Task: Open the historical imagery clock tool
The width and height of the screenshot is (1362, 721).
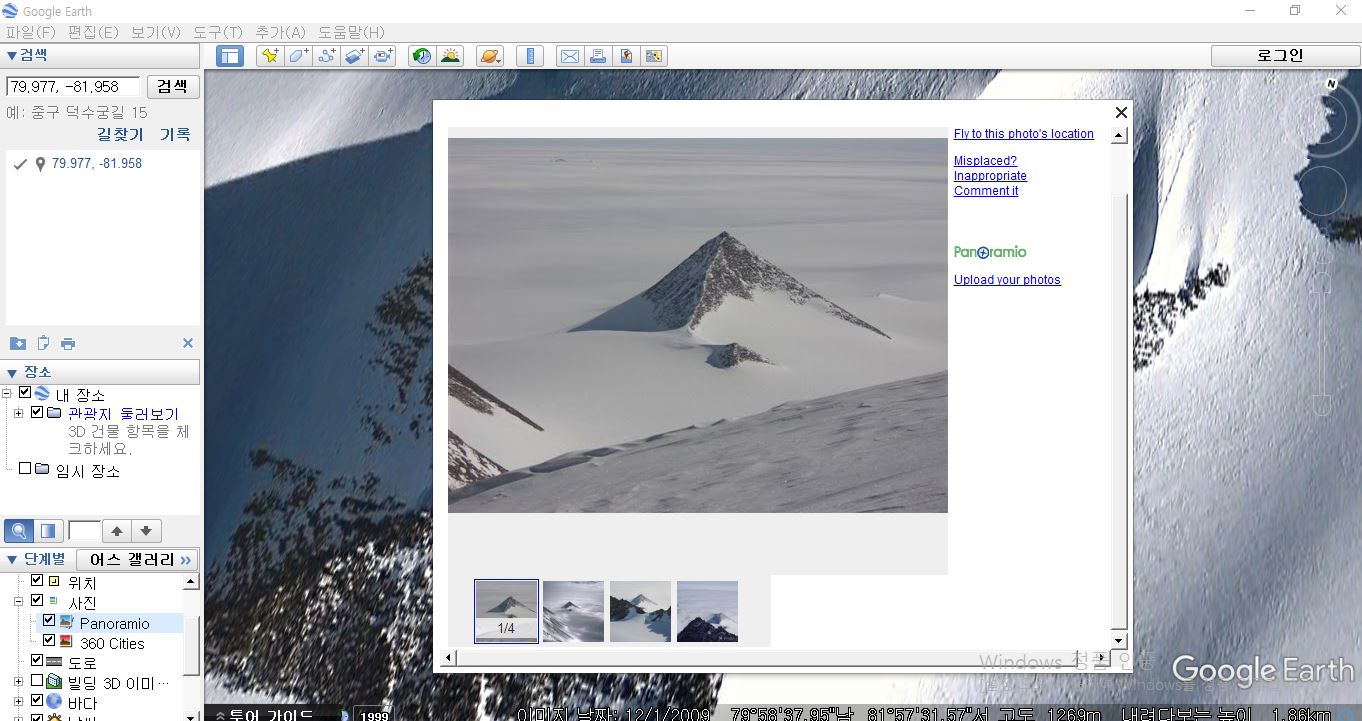Action: (421, 56)
